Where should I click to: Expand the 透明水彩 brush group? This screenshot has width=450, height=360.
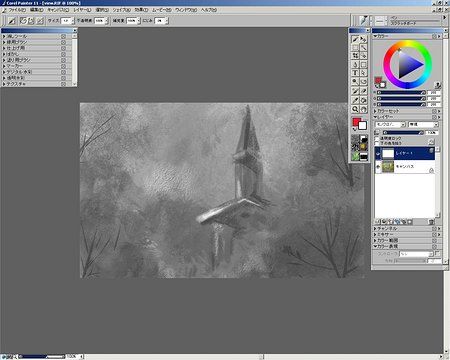4,78
